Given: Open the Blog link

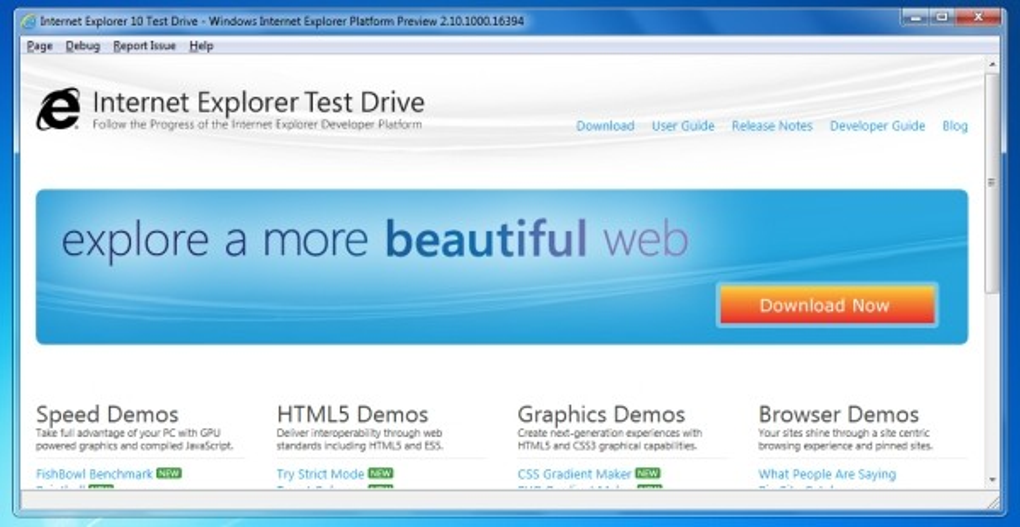Looking at the screenshot, I should pos(955,126).
